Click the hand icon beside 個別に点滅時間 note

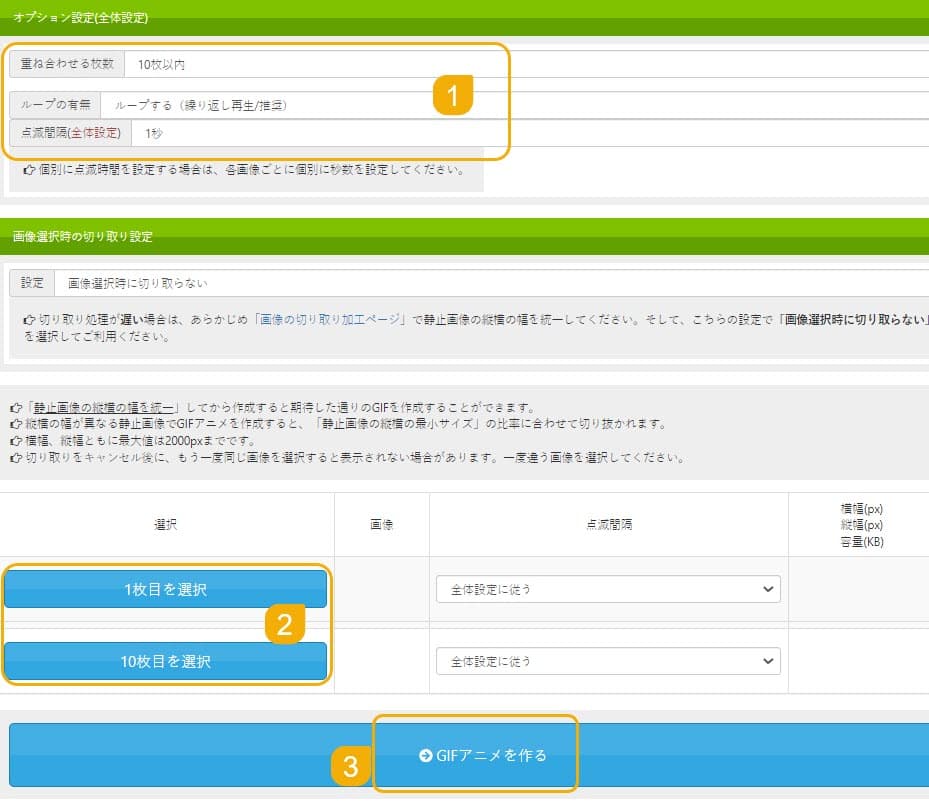(x=29, y=170)
